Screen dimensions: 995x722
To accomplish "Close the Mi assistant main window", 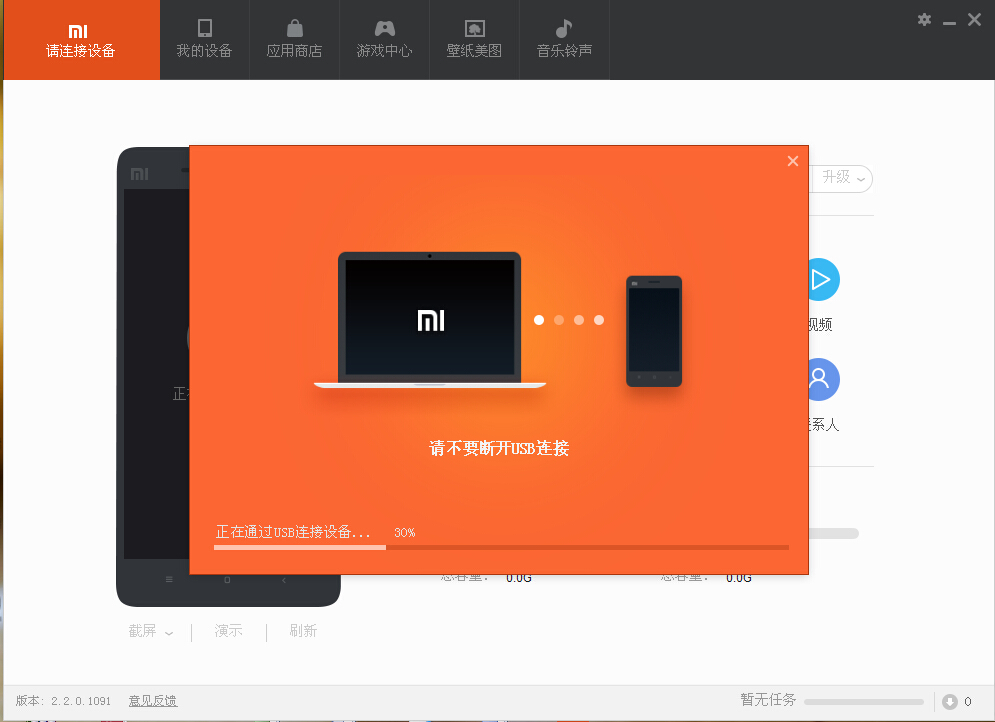I will click(975, 20).
